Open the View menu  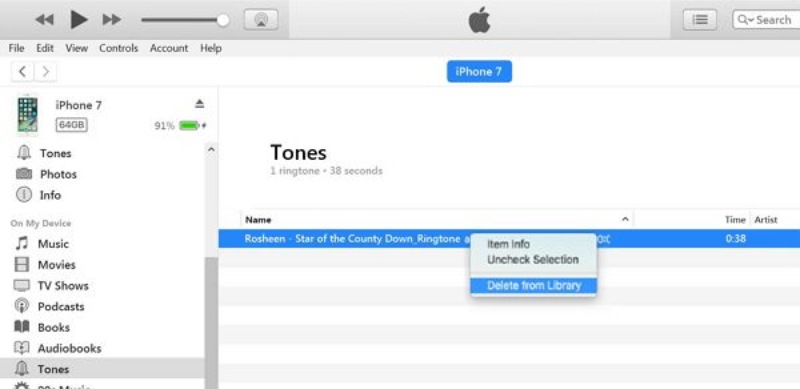tap(77, 48)
